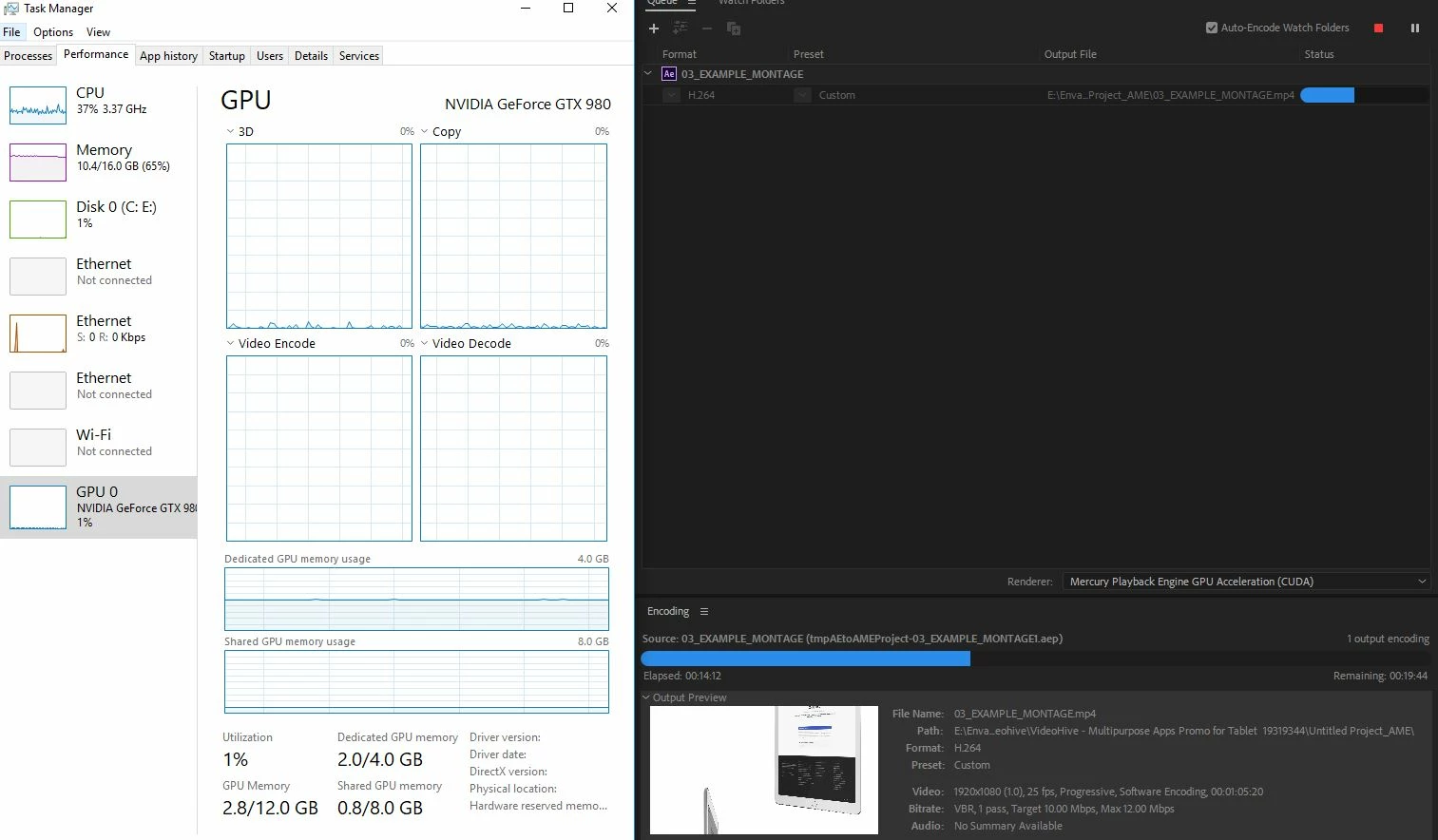1438x840 pixels.
Task: Open the Options menu in Task Manager
Action: click(x=53, y=32)
